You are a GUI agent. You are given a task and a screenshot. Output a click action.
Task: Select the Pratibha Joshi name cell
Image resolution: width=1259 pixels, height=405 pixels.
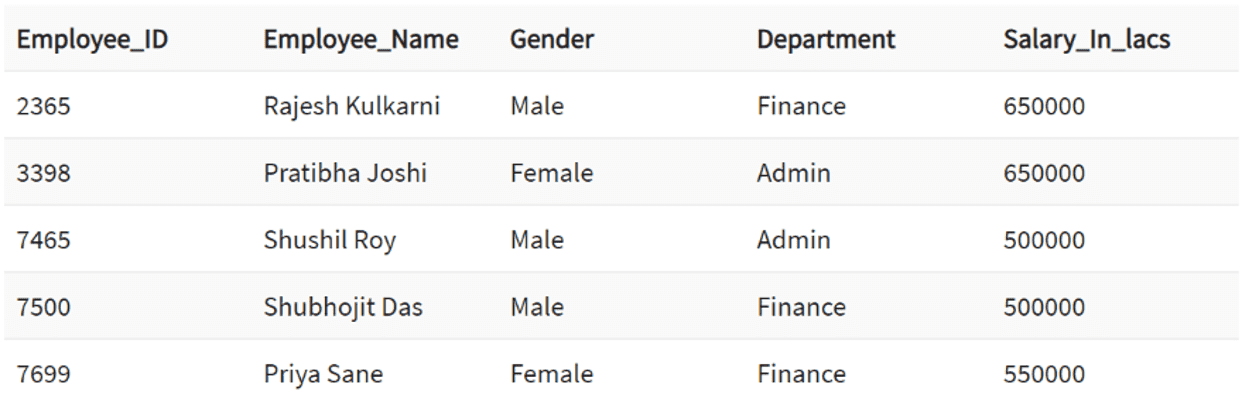tap(345, 173)
